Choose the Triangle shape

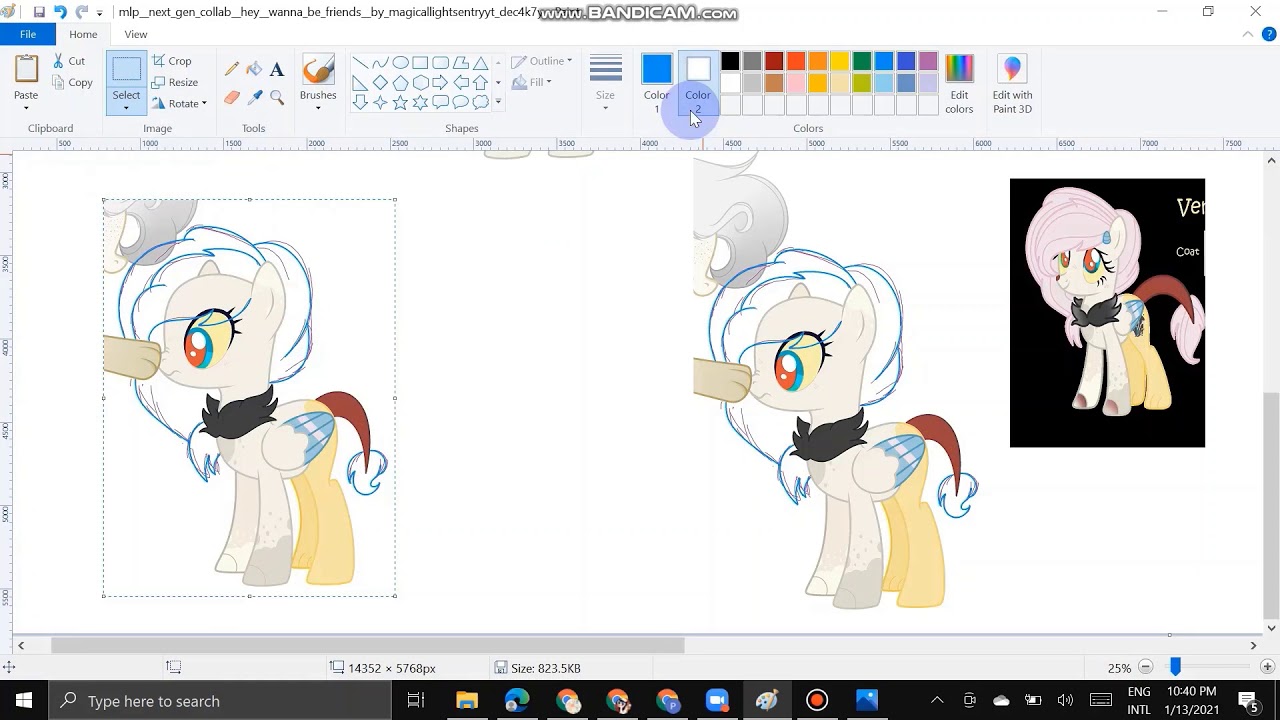480,62
